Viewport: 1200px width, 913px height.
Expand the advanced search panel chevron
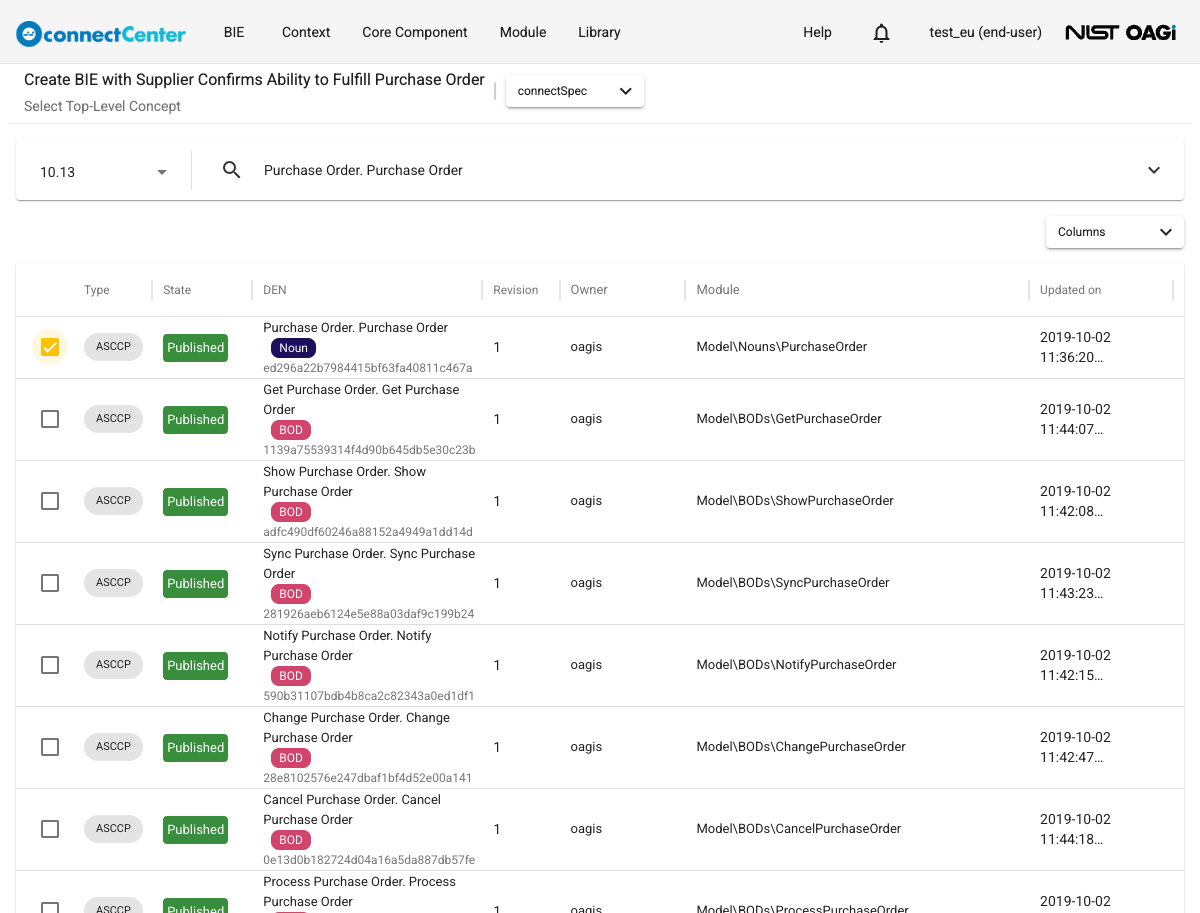coord(1154,170)
